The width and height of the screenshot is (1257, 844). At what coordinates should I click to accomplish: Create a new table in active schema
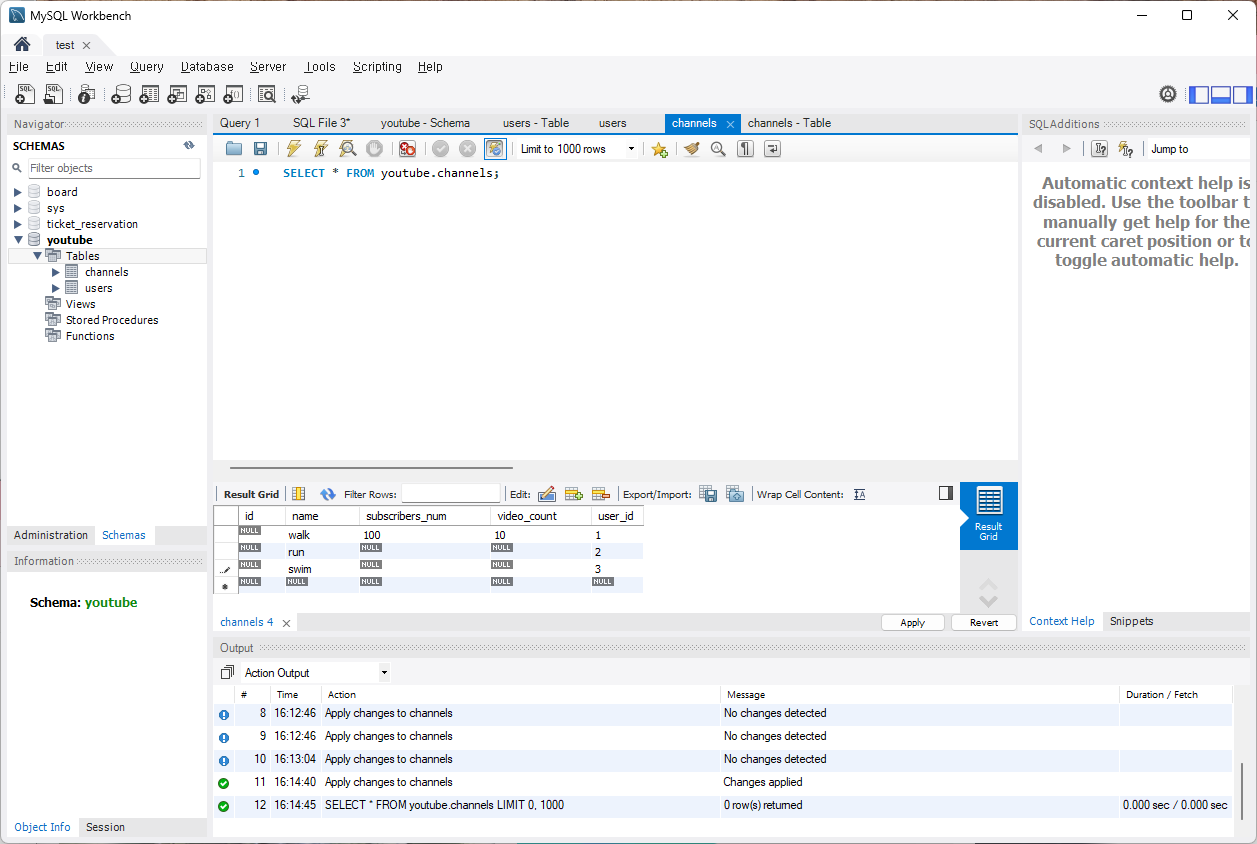[x=149, y=94]
